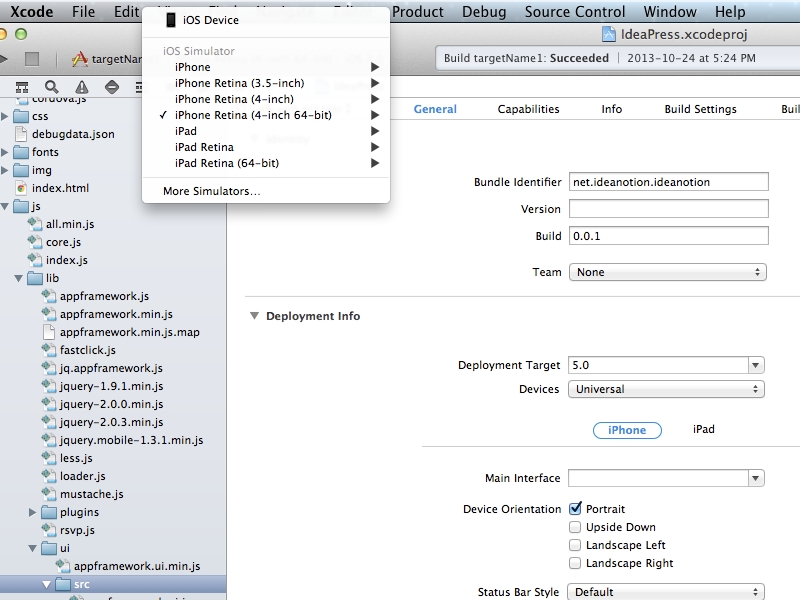This screenshot has height=600, width=800.
Task: Select iOS Device from the destination menu
Action: click(266, 20)
